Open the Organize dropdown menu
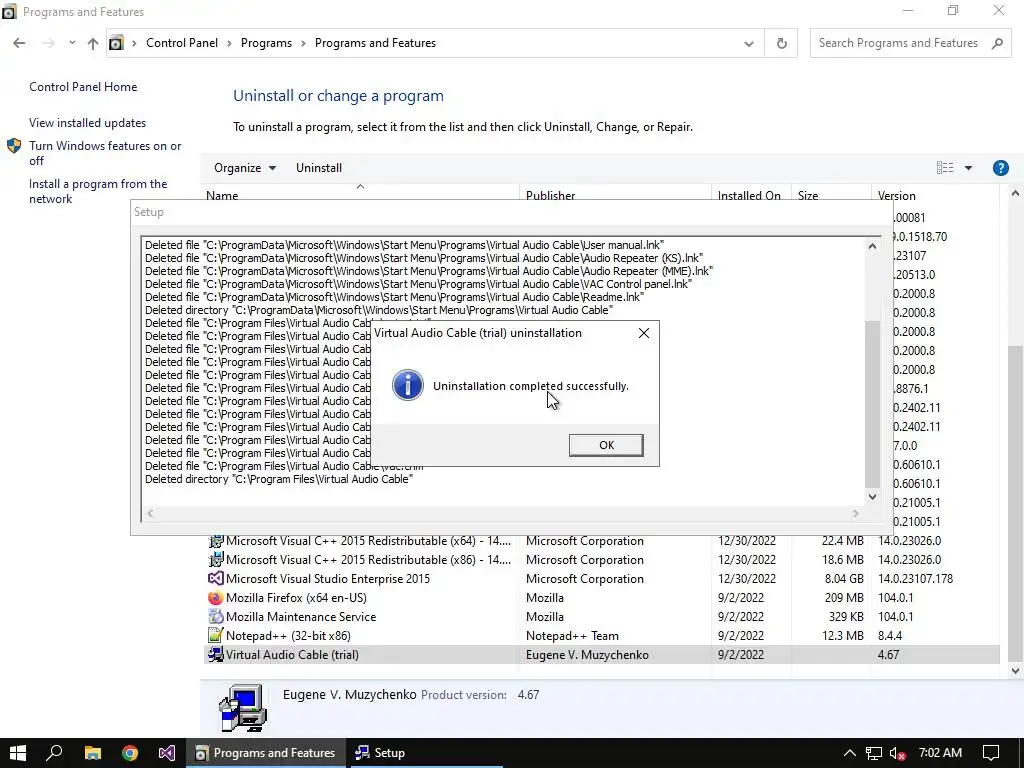Viewport: 1024px width, 768px height. point(245,168)
